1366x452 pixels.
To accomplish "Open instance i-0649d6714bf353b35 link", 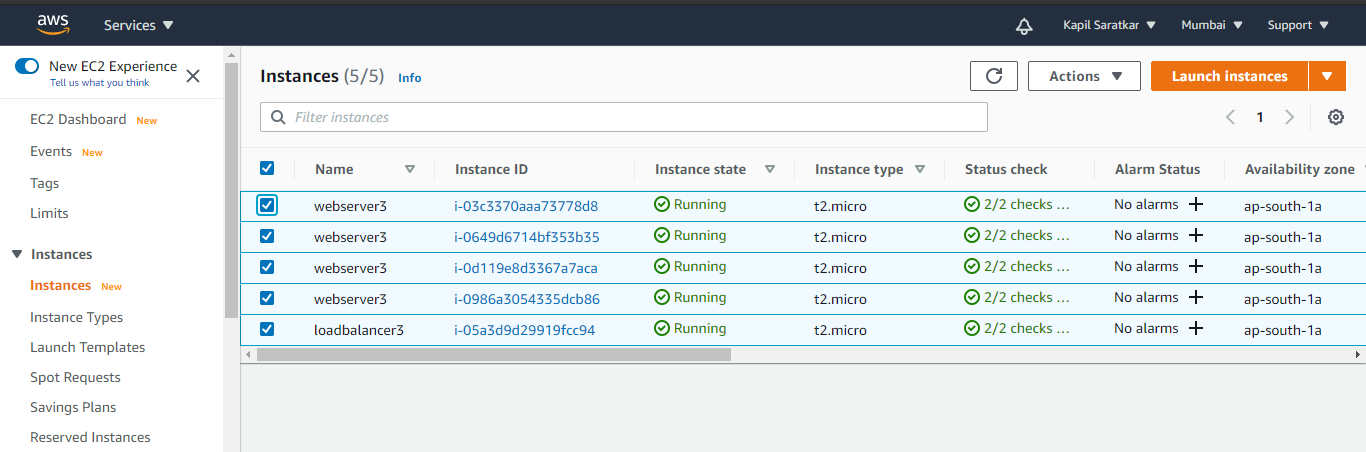I will coord(527,237).
